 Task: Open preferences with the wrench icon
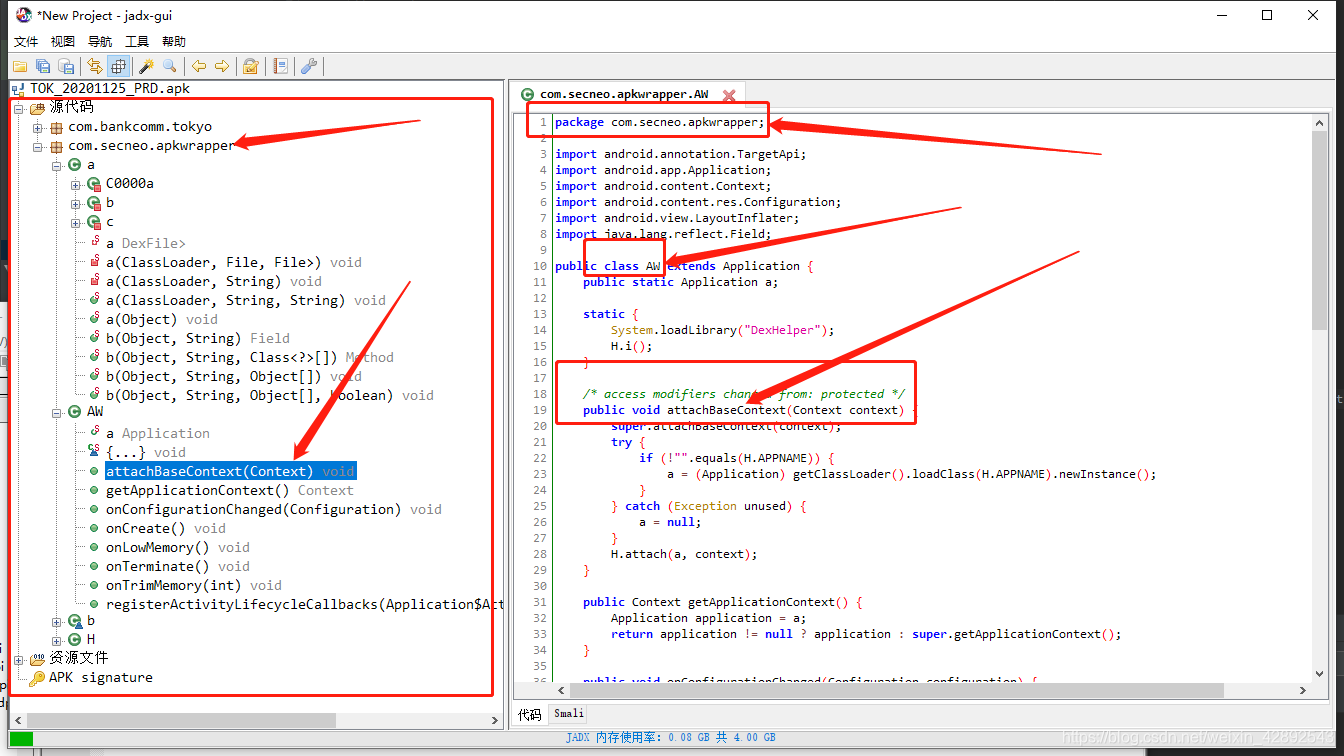pyautogui.click(x=309, y=66)
